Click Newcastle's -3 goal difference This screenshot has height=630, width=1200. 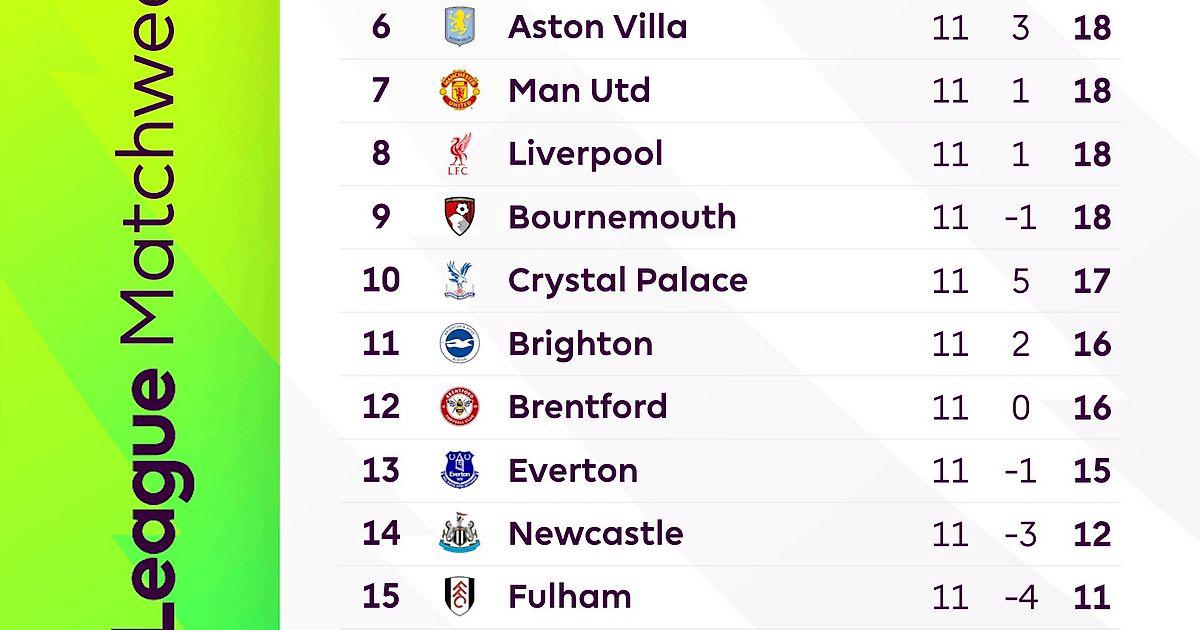click(x=1019, y=534)
